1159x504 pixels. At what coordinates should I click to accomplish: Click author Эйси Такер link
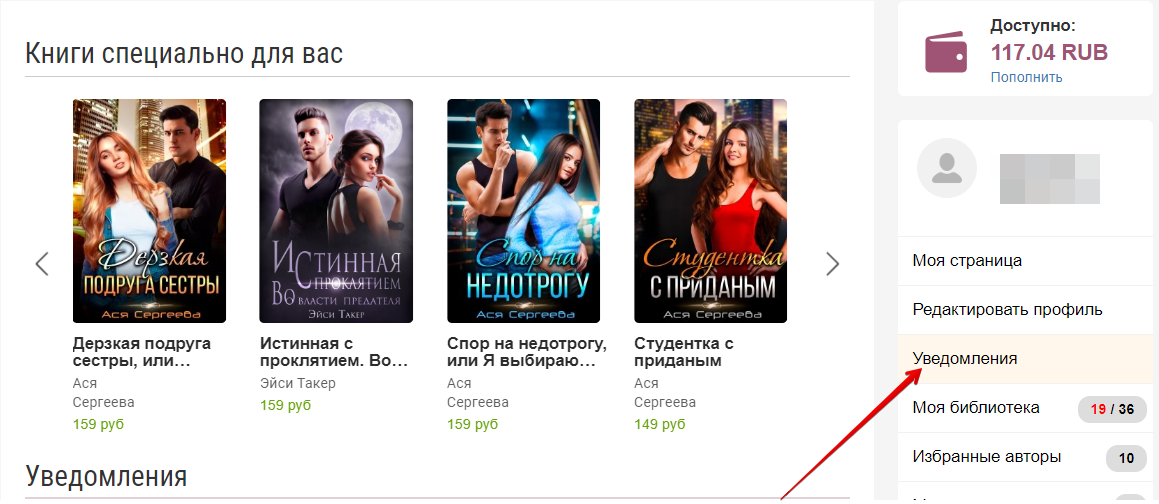(298, 384)
